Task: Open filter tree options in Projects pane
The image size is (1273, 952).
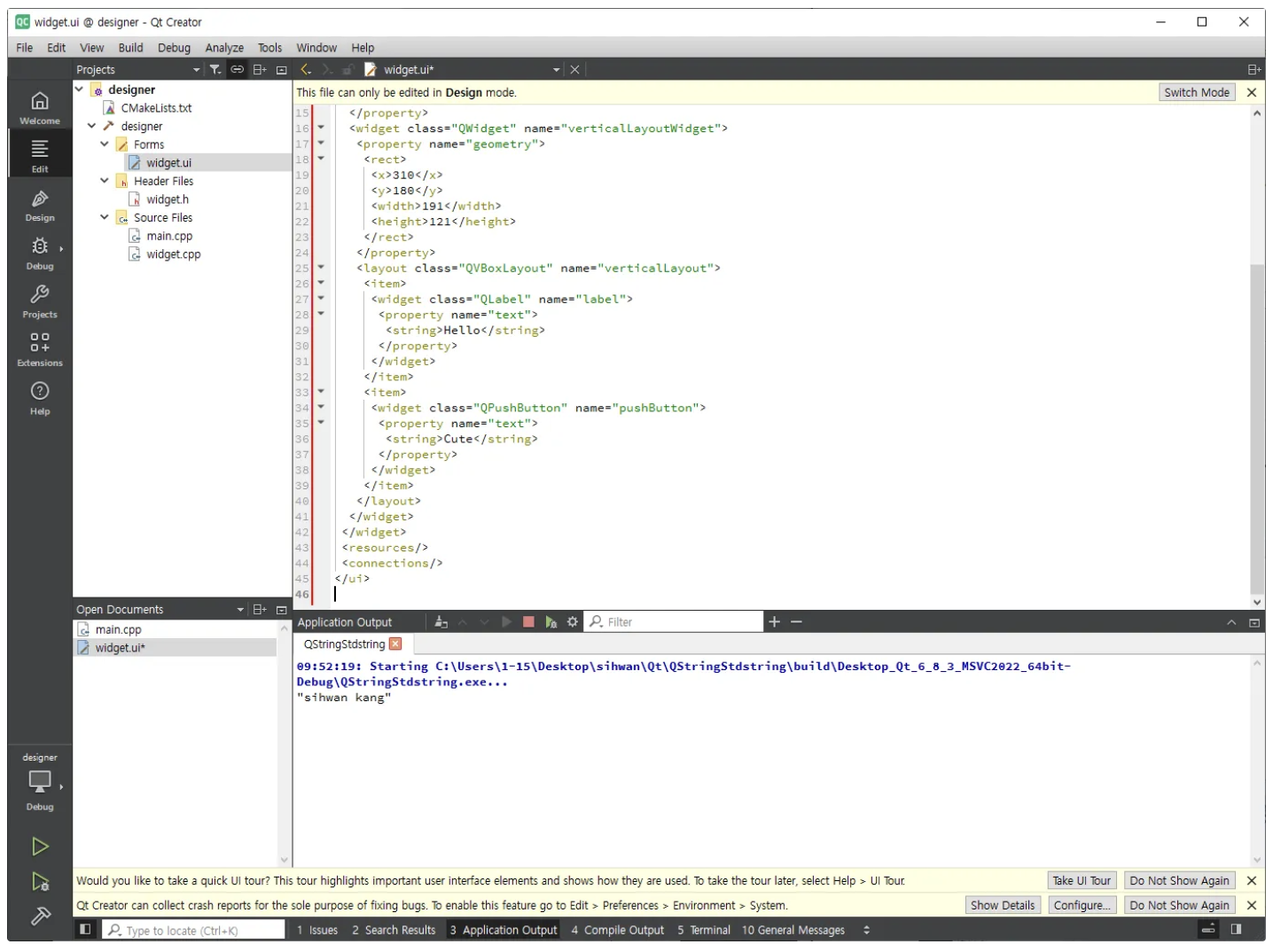Action: click(x=215, y=69)
